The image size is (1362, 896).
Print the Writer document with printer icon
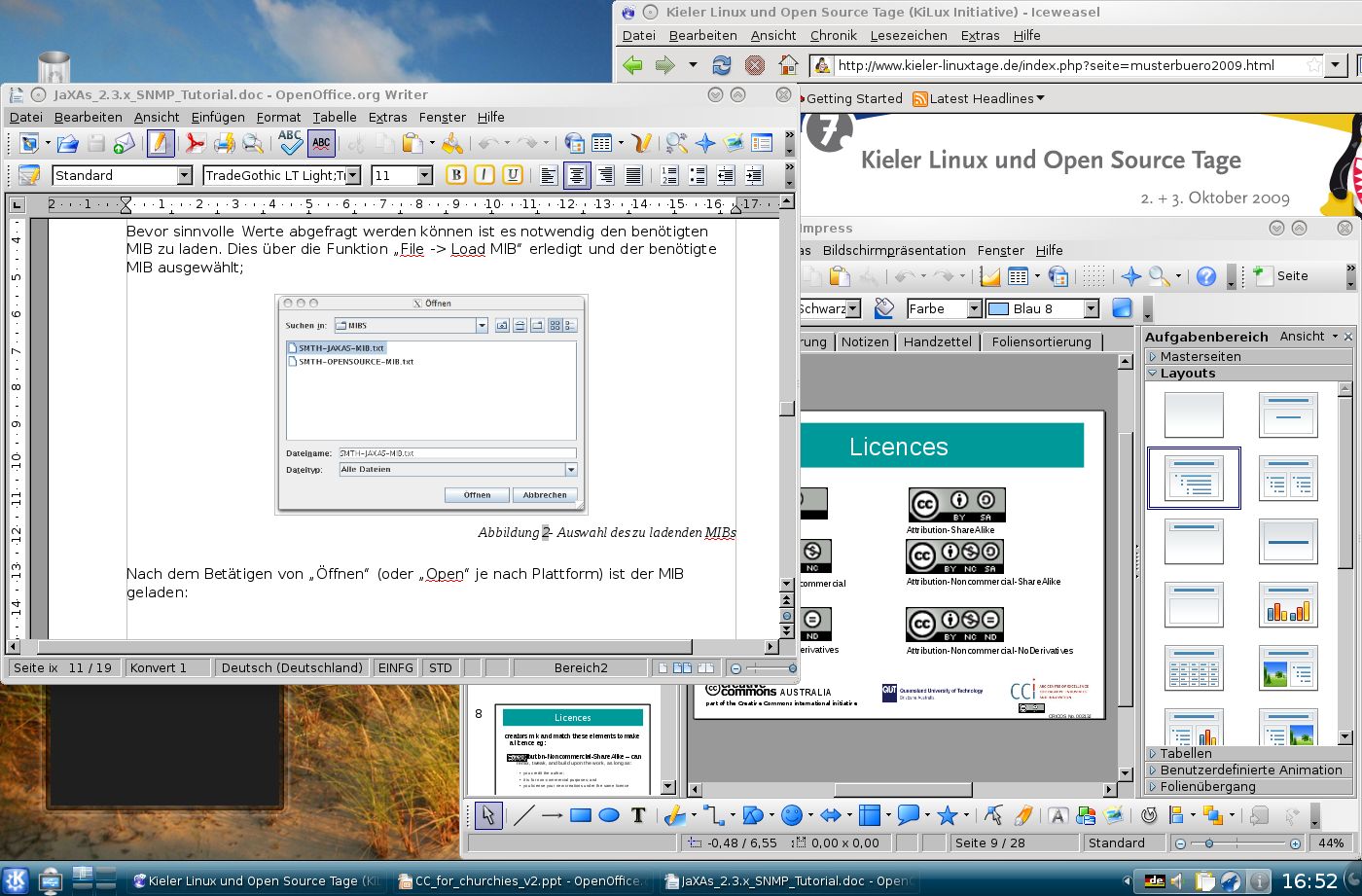[x=225, y=144]
